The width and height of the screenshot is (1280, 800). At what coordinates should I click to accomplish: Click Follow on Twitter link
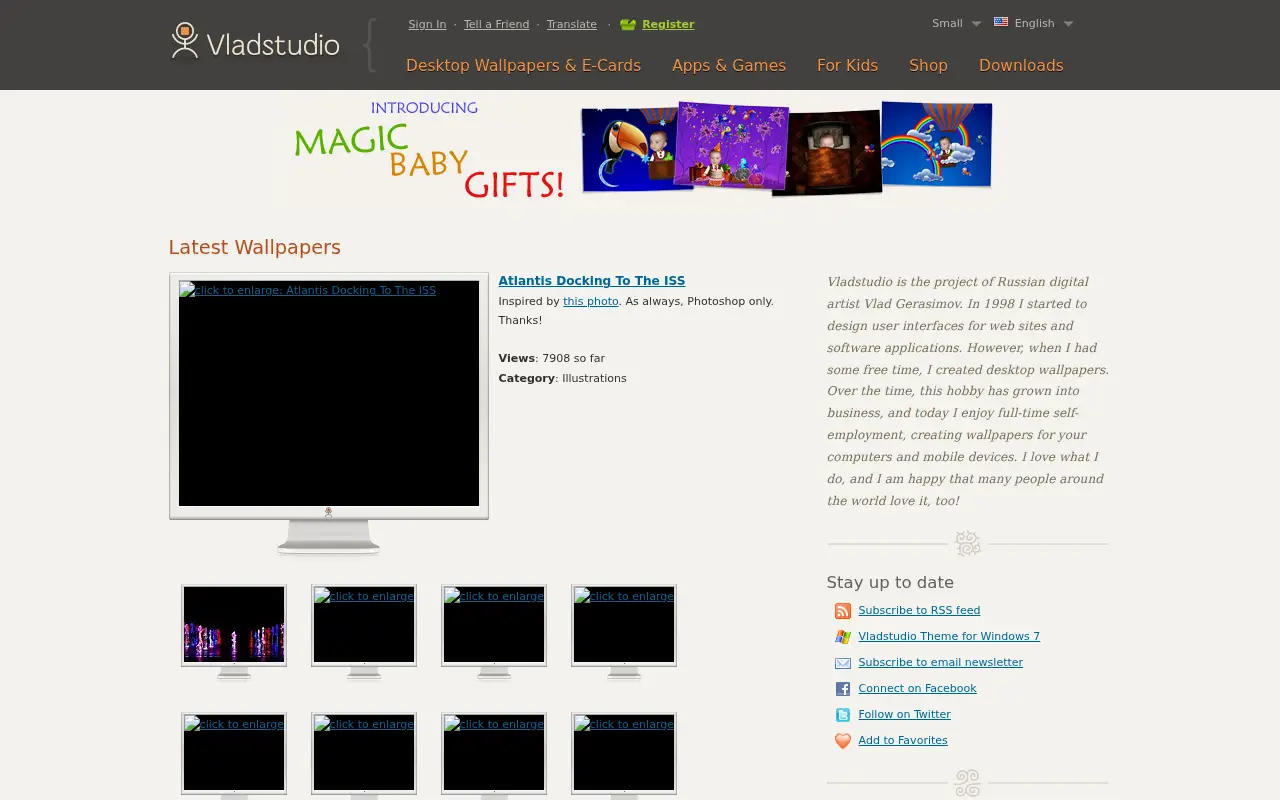pos(904,714)
